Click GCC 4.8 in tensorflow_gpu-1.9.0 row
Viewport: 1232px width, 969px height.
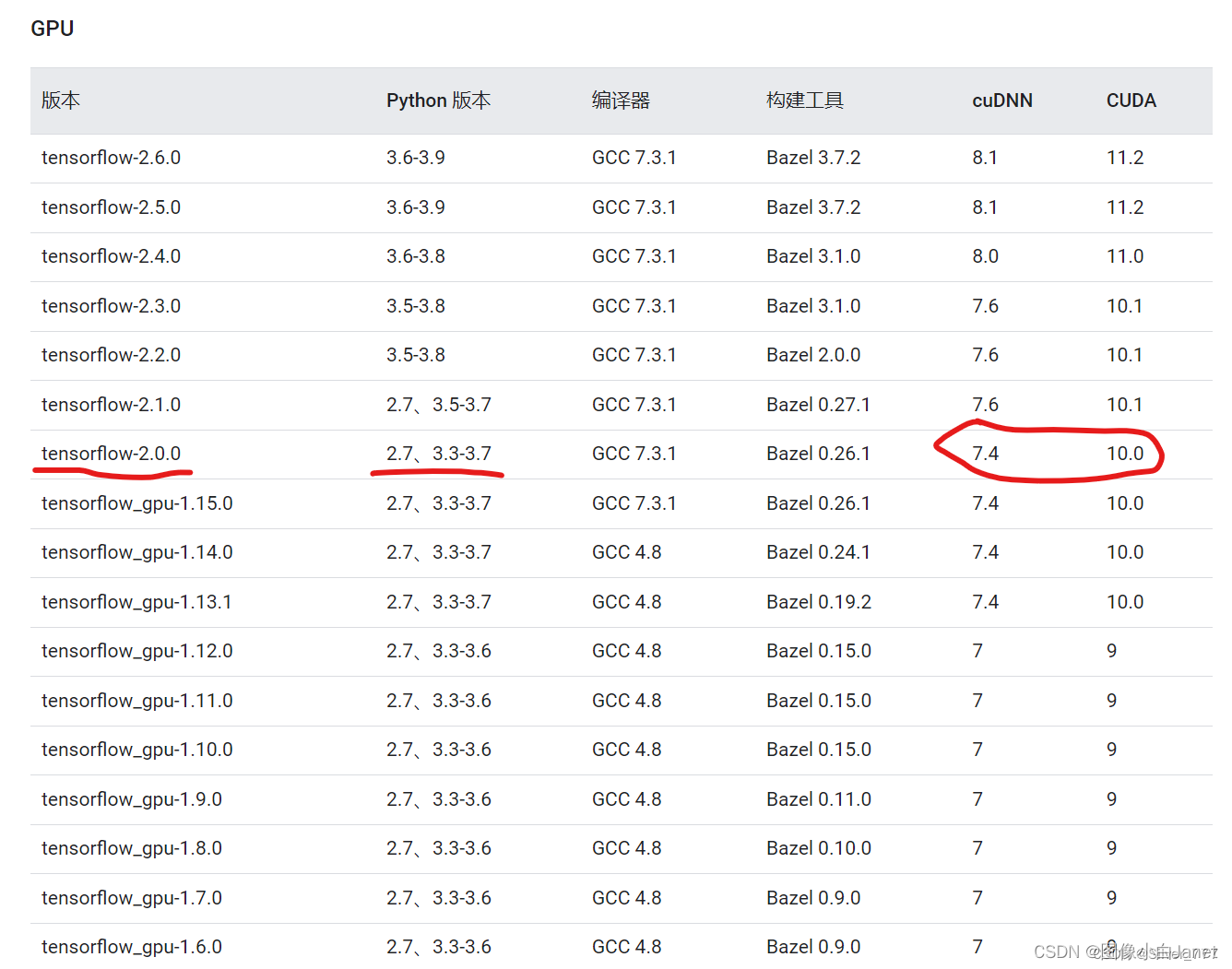pos(627,799)
